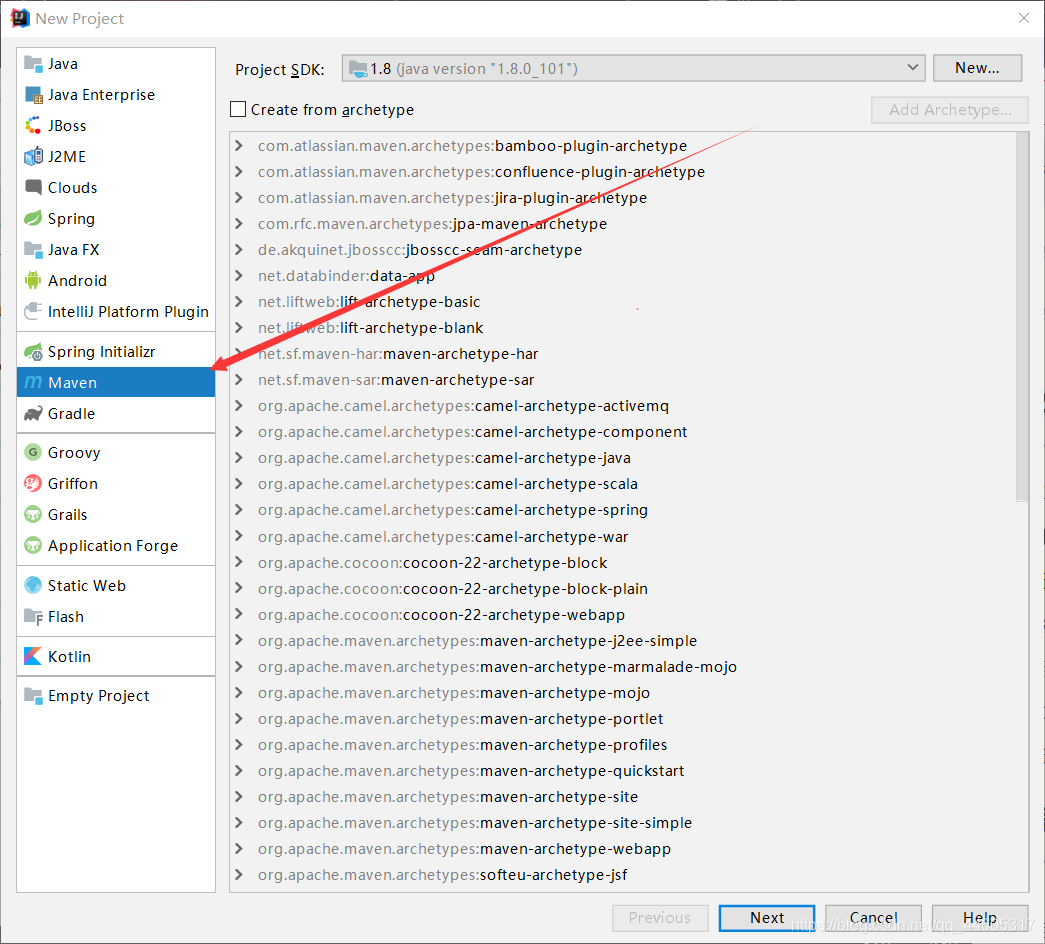Open the Project SDK dropdown
This screenshot has height=944, width=1045.
point(633,69)
